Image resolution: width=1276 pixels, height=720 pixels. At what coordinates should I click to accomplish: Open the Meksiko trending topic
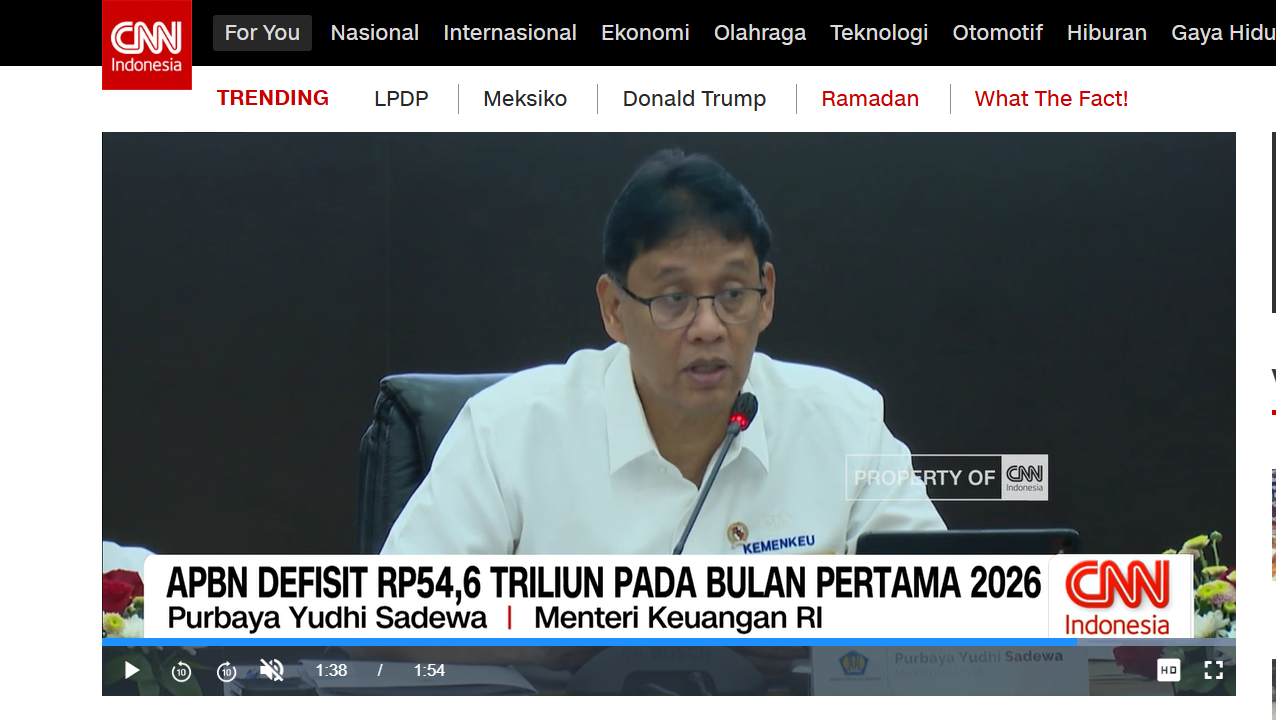click(x=525, y=99)
